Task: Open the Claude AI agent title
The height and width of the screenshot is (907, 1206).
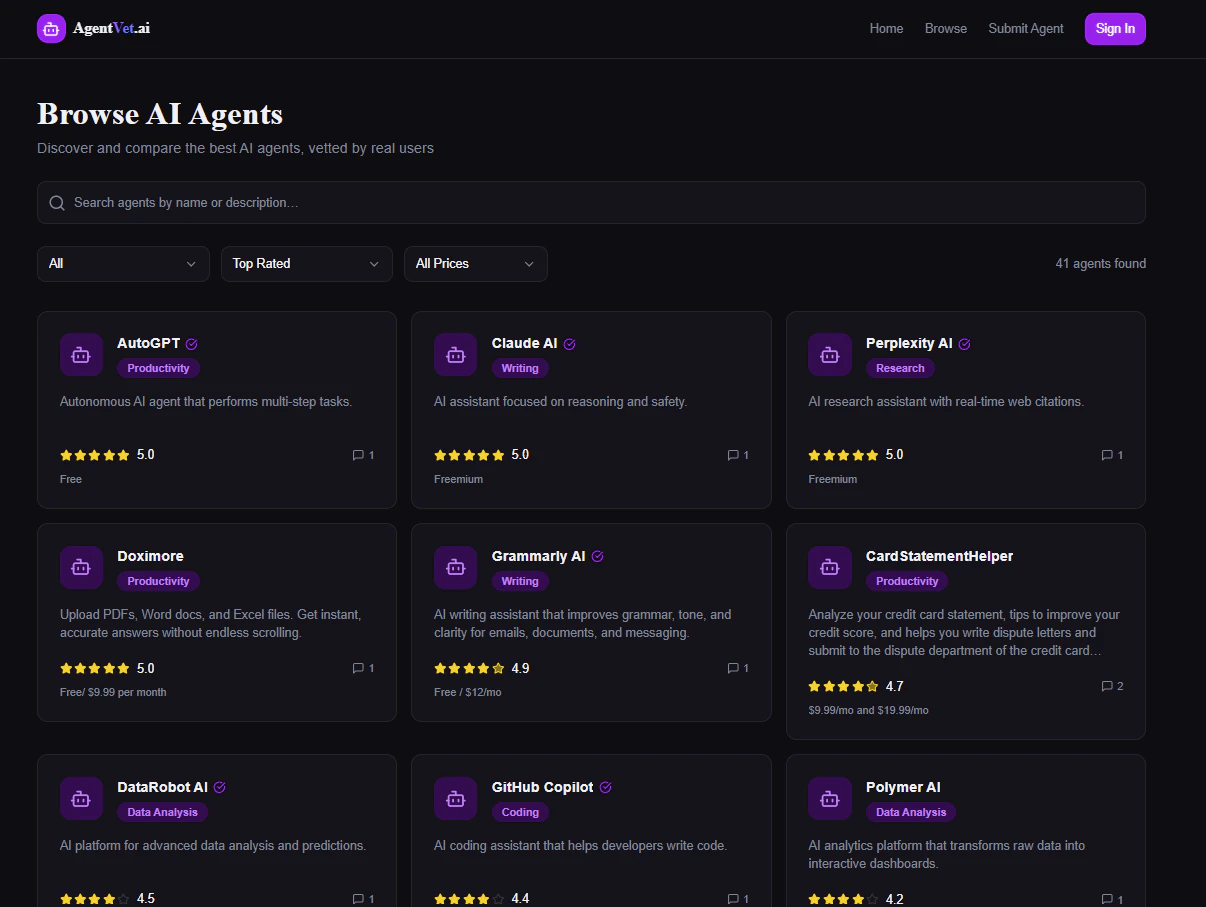Action: 525,343
